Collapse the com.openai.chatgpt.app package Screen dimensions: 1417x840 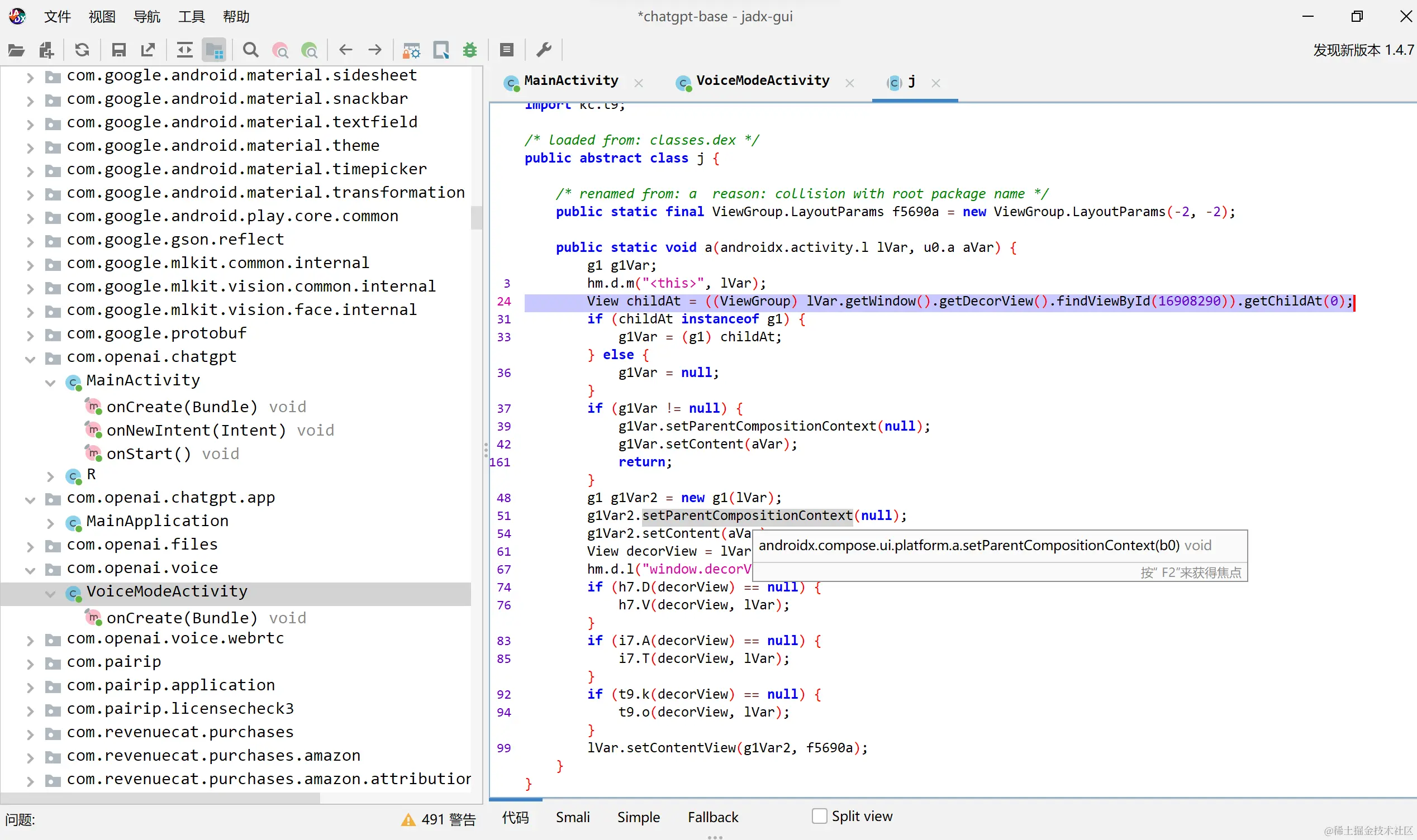pos(31,500)
